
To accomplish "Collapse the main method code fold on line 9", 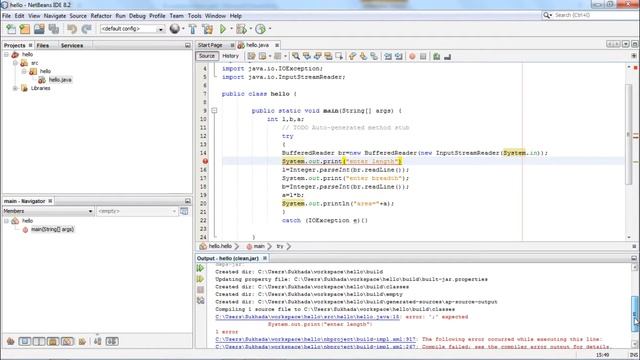I will tap(214, 111).
